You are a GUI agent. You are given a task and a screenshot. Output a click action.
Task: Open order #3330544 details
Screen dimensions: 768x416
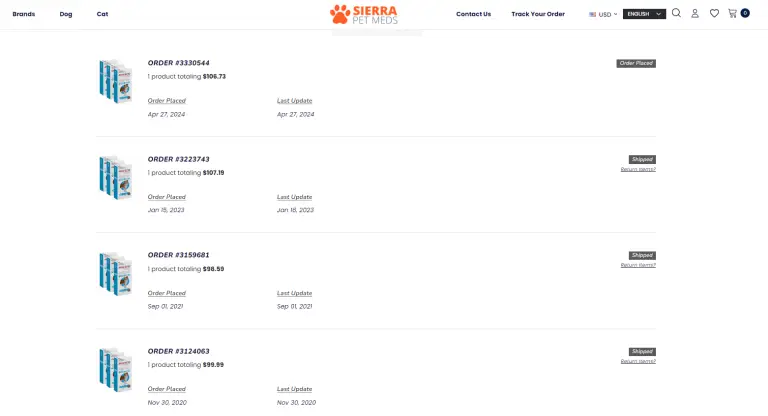pyautogui.click(x=178, y=63)
